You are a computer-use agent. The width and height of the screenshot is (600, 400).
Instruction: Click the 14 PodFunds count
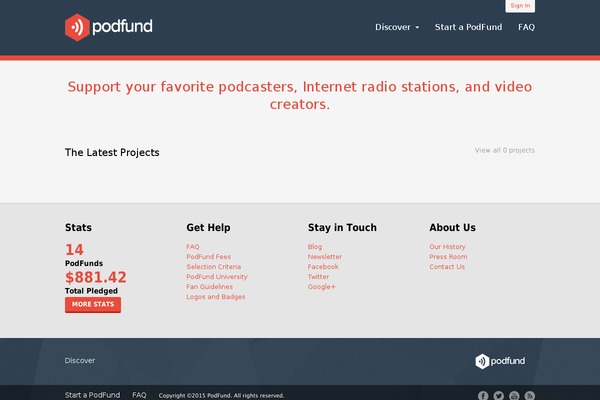[74, 250]
